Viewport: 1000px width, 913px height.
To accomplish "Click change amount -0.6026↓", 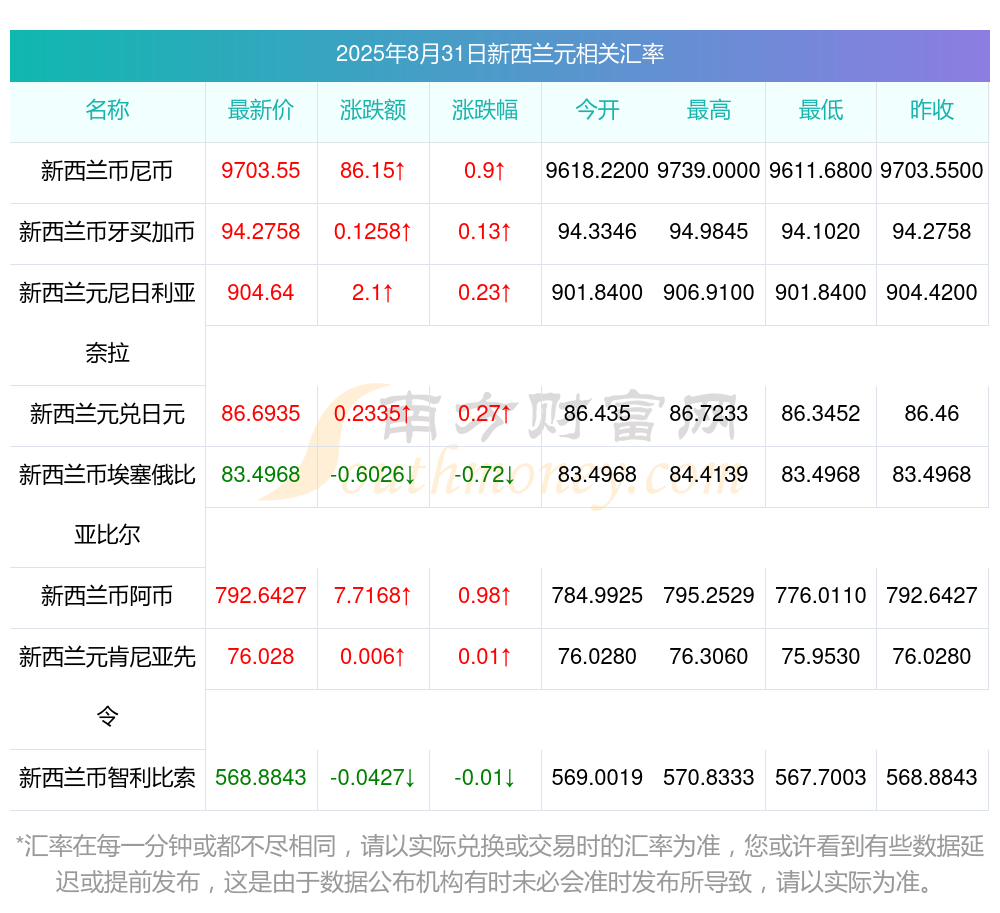I will click(x=372, y=474).
